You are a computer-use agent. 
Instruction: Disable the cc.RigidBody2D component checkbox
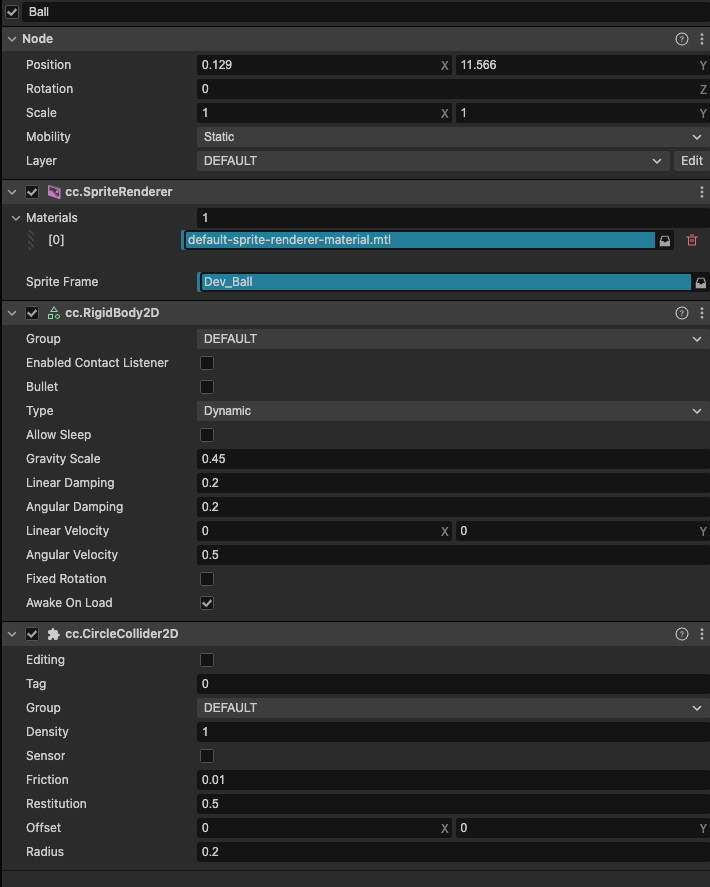(x=32, y=313)
